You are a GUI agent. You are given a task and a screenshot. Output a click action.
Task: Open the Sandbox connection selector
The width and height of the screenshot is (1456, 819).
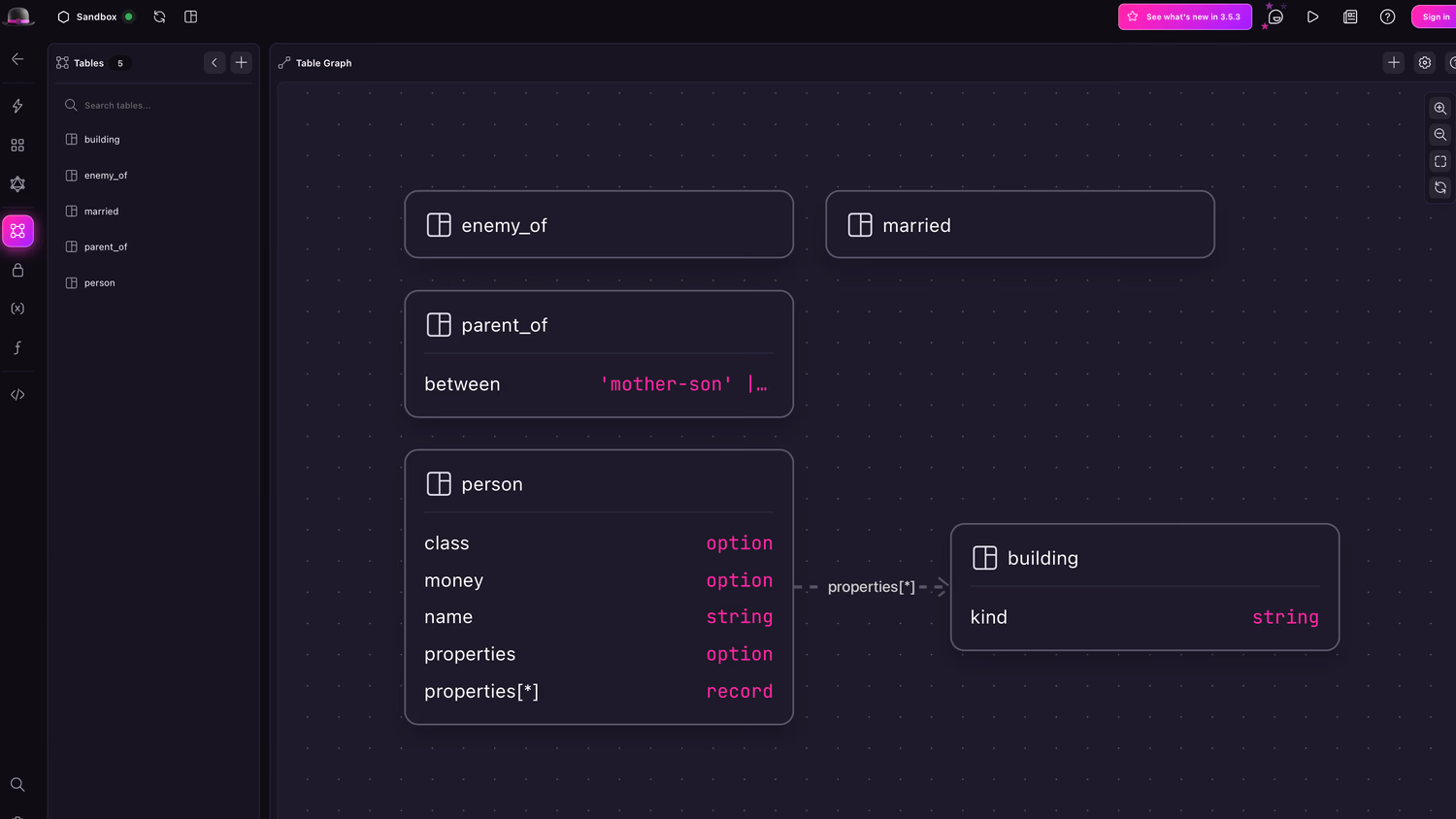point(95,16)
